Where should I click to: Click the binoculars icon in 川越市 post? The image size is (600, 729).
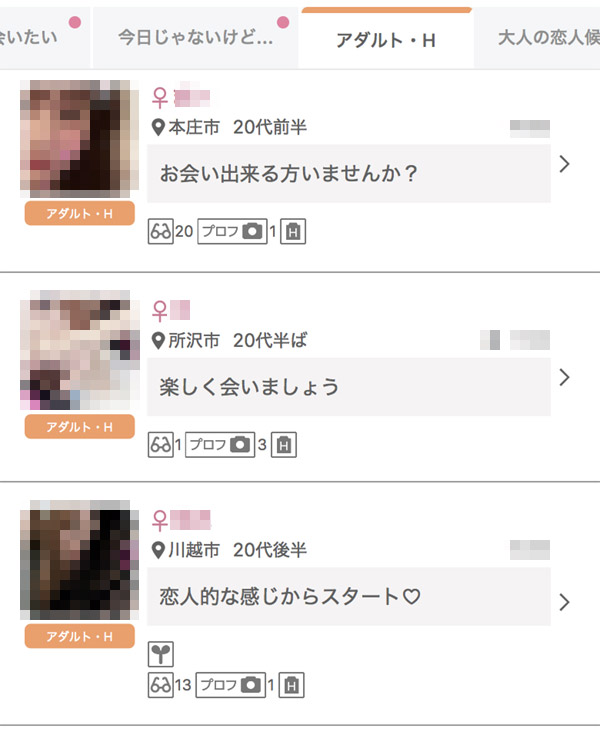[x=161, y=685]
